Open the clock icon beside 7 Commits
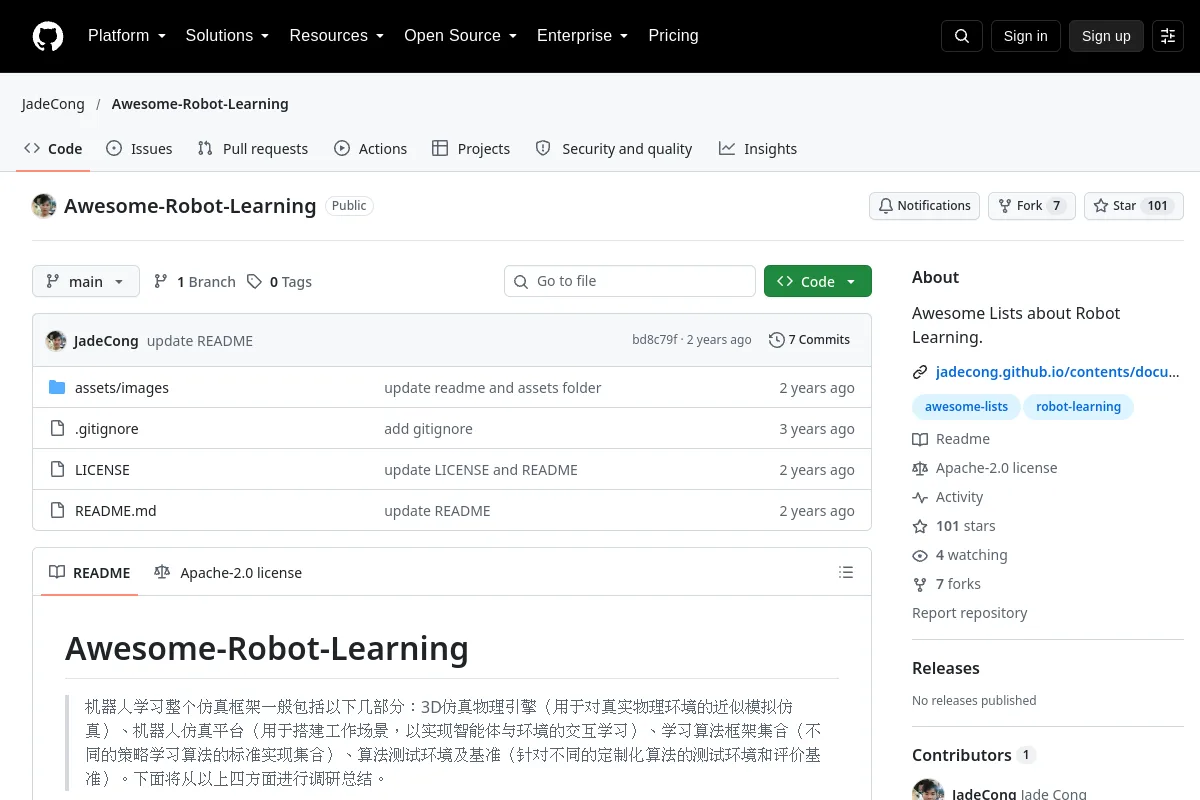Screen dimensions: 1200x800 click(776, 340)
